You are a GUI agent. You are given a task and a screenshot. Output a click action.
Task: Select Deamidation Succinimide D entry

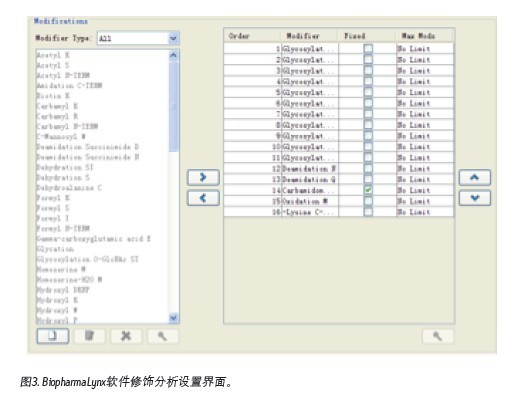click(x=88, y=147)
